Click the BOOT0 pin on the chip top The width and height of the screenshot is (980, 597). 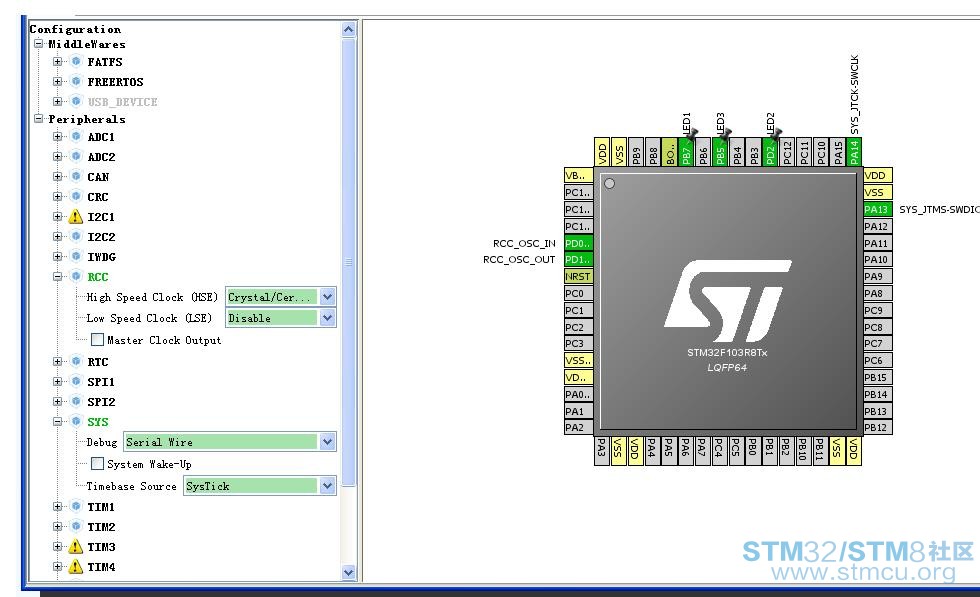point(669,152)
